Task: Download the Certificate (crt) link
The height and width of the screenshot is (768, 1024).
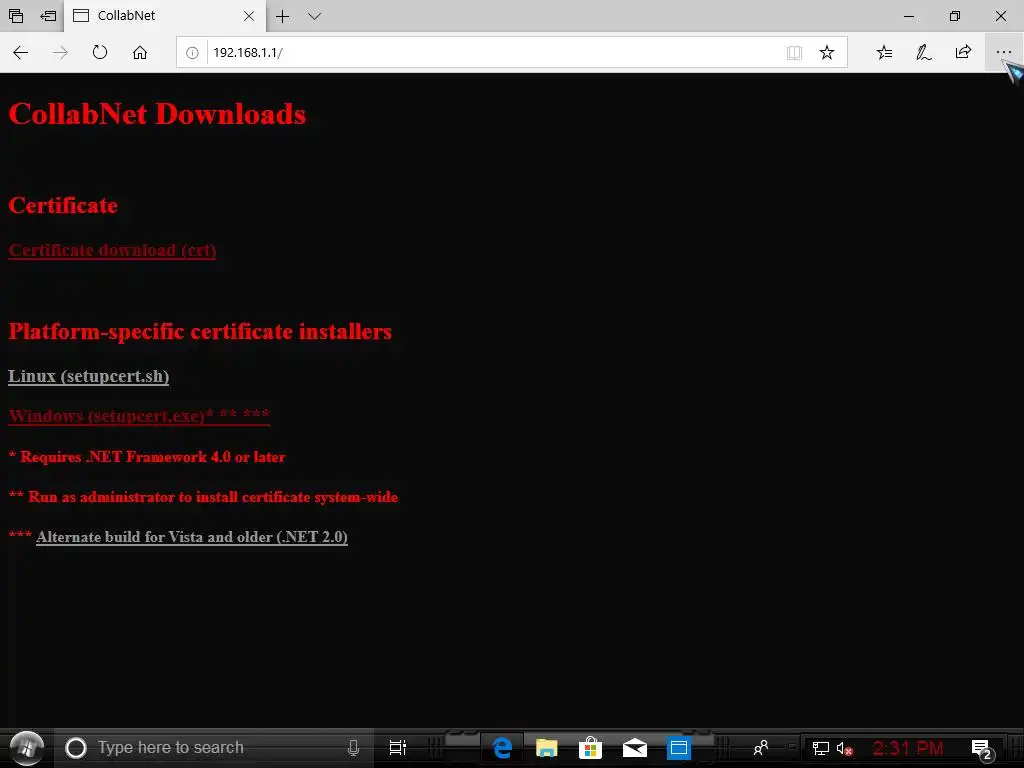Action: coord(112,251)
